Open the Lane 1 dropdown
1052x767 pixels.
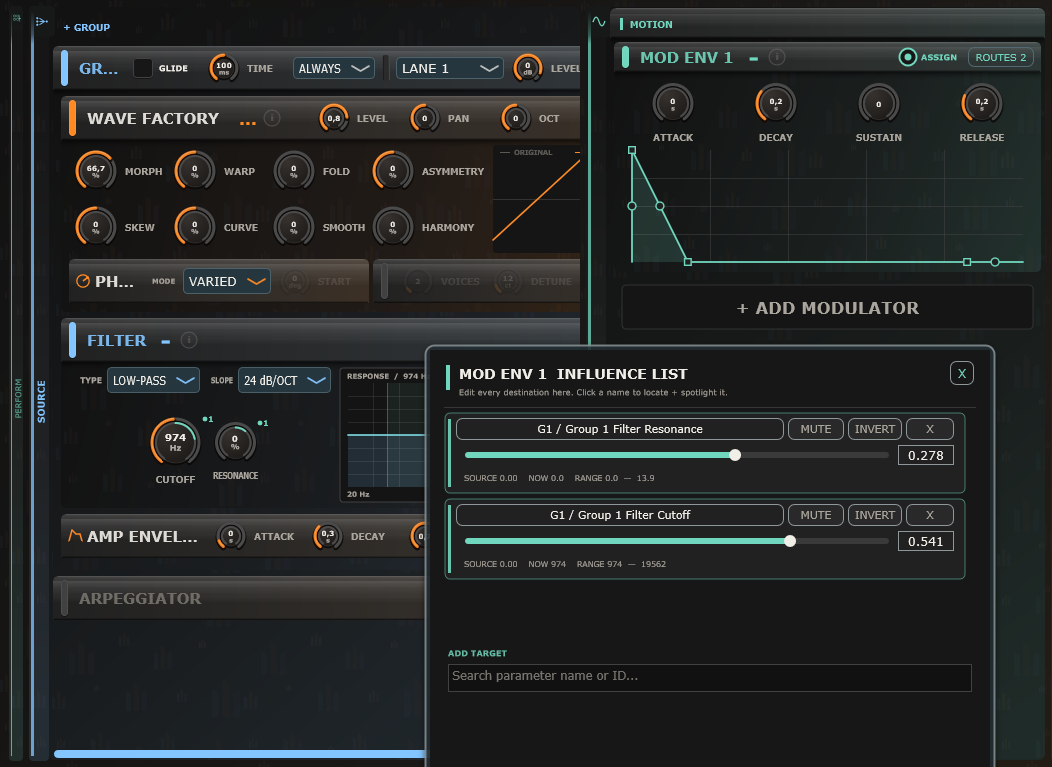pos(450,68)
